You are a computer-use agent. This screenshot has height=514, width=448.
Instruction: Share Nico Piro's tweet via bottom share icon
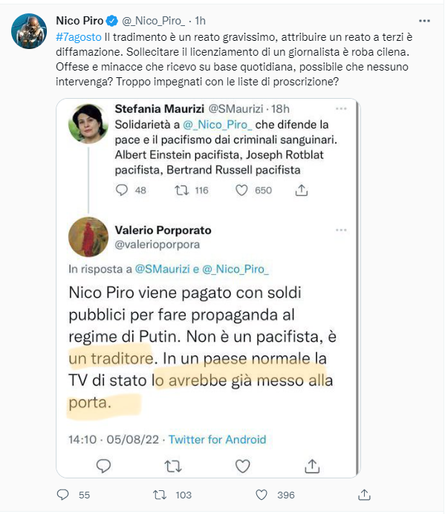pos(364,495)
